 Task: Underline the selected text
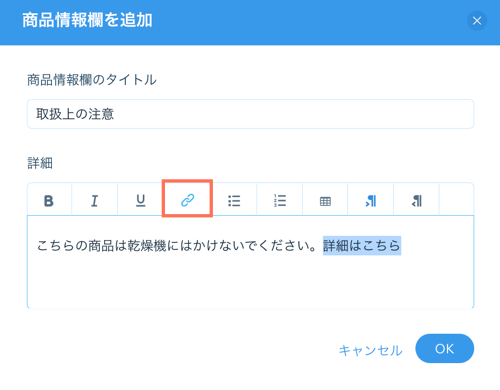point(141,201)
